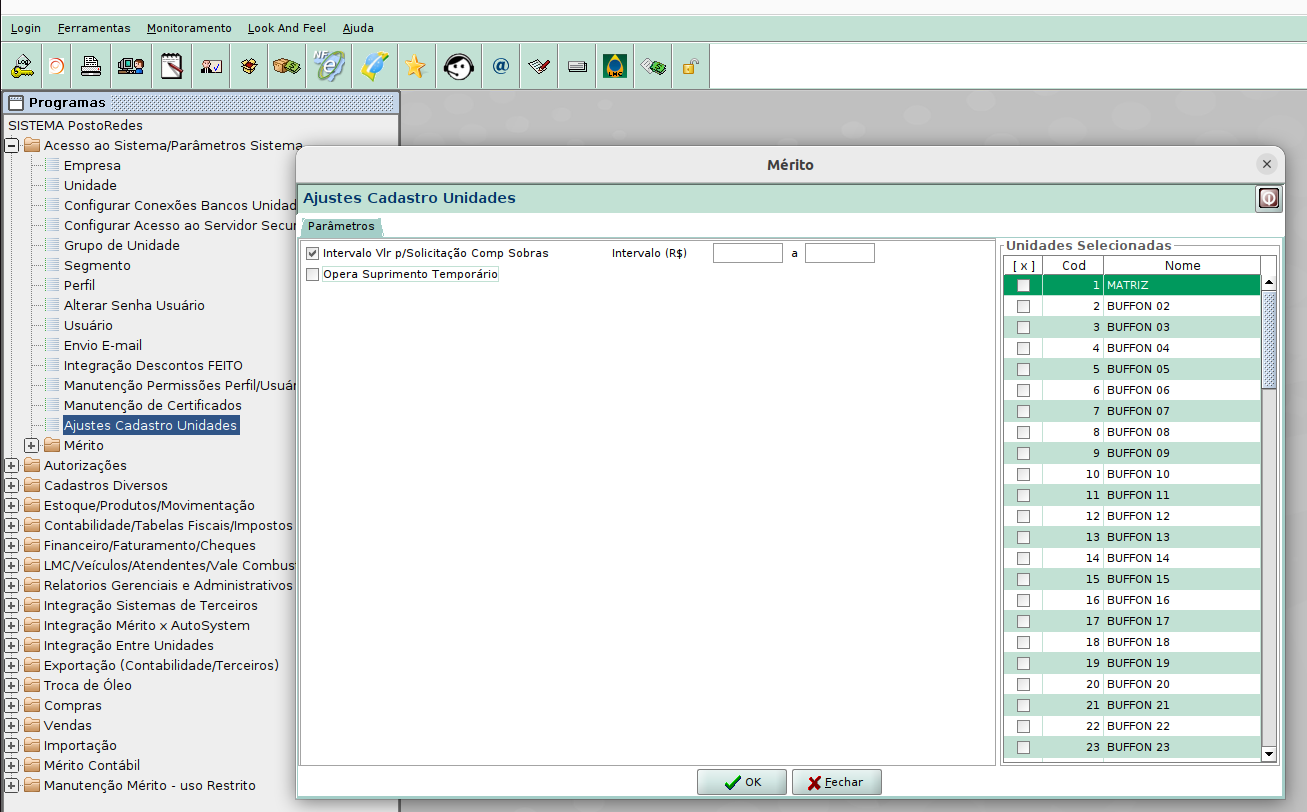Open the support headset icon
The height and width of the screenshot is (812, 1307).
coord(458,67)
